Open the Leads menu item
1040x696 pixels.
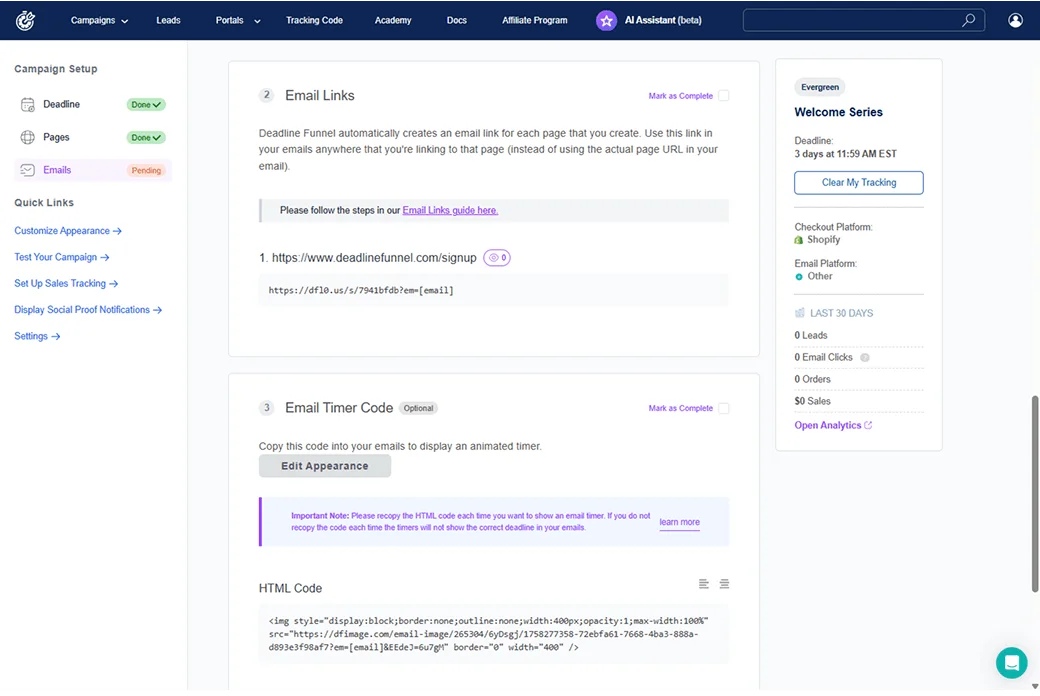[x=168, y=21]
